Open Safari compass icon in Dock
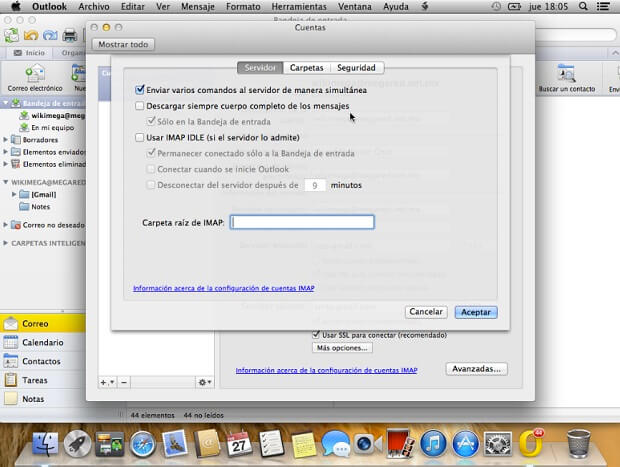This screenshot has height=467, width=620. 142,444
